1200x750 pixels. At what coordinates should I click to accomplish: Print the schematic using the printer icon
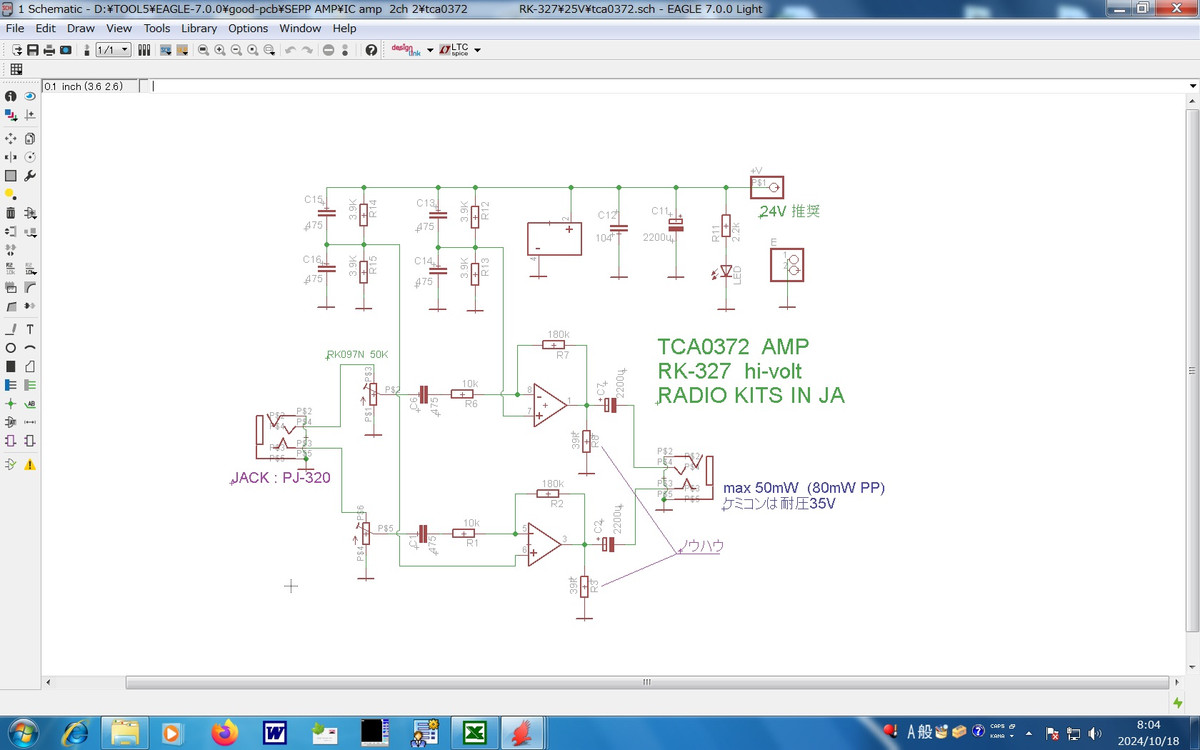(49, 50)
